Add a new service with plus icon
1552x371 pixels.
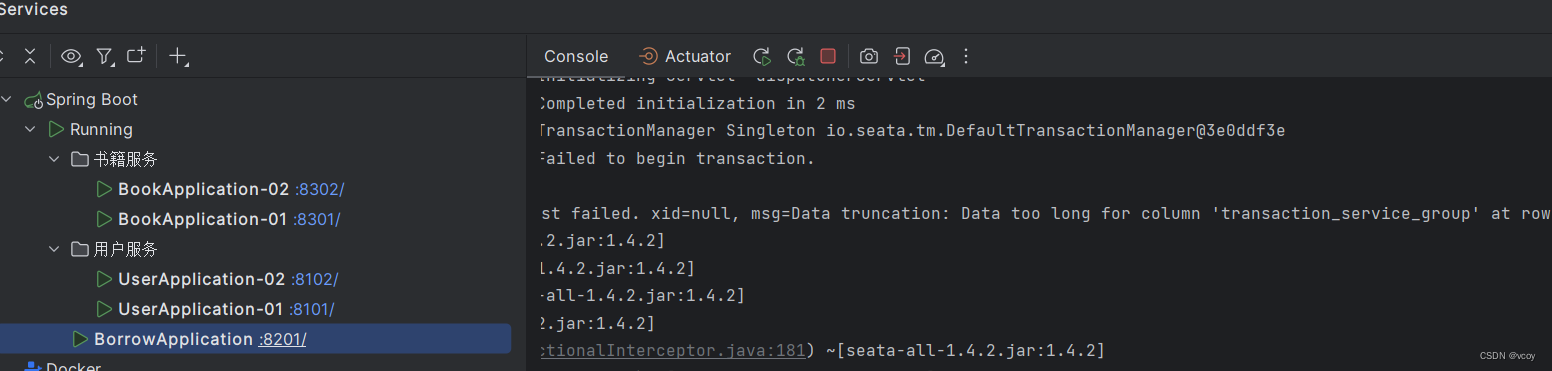pos(178,56)
